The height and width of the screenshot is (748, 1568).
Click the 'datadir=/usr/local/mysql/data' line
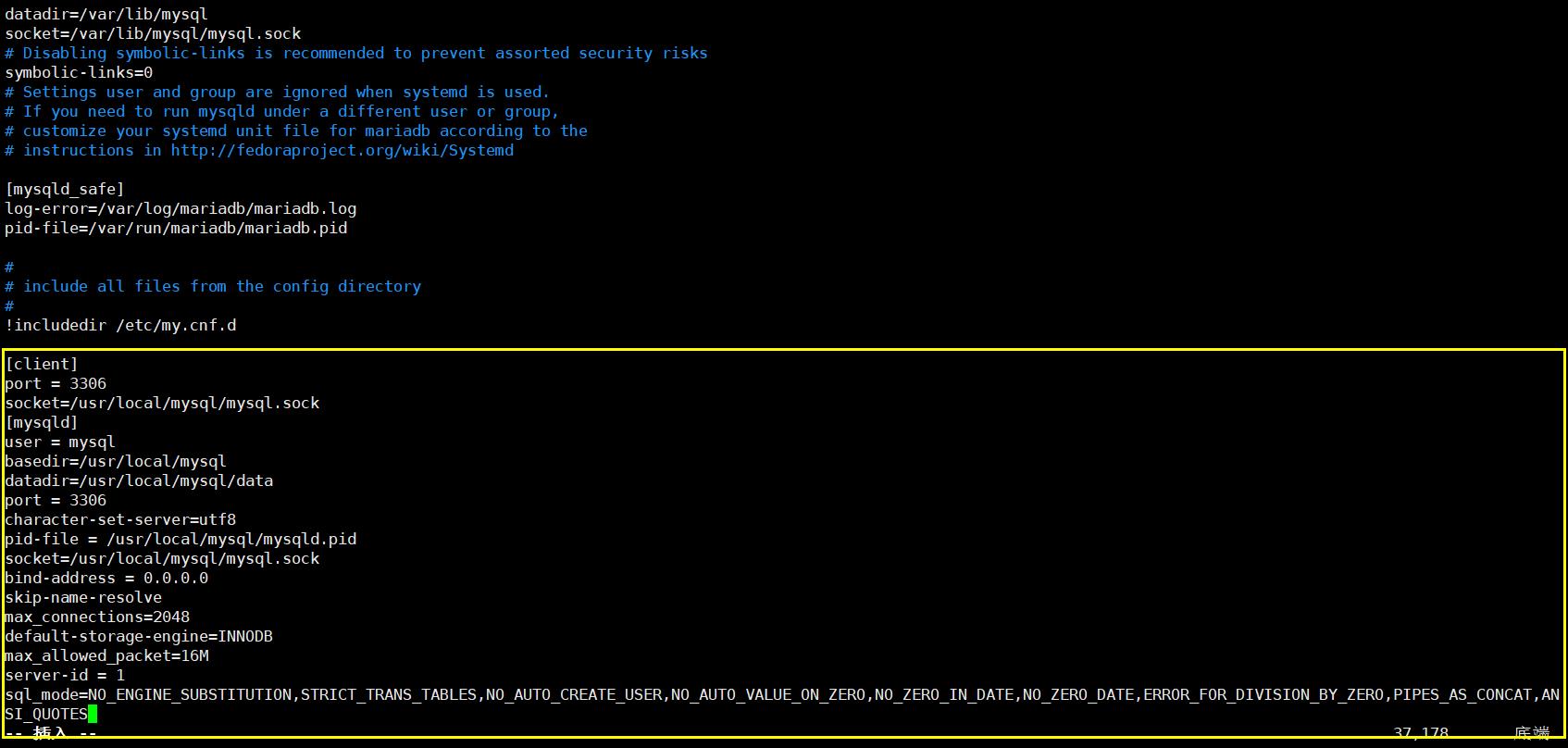point(139,480)
